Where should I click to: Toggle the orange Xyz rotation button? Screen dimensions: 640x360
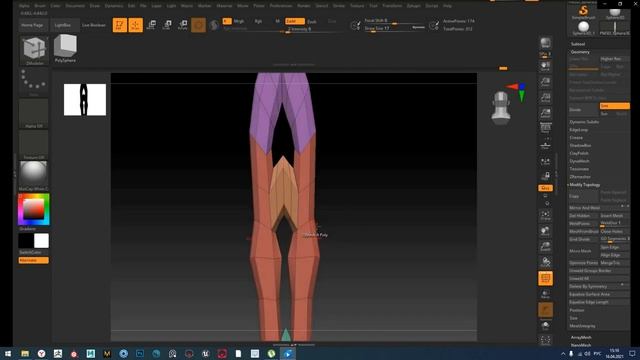[x=545, y=188]
